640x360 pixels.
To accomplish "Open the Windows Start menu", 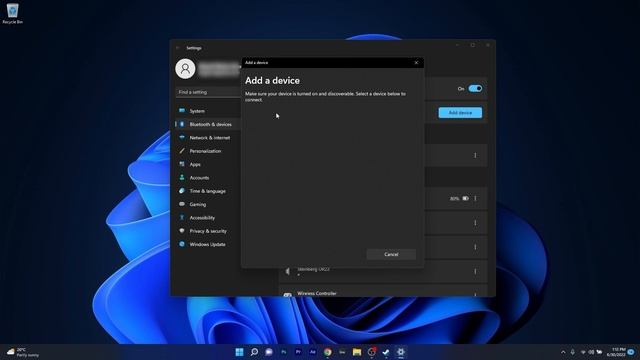I will click(x=240, y=352).
